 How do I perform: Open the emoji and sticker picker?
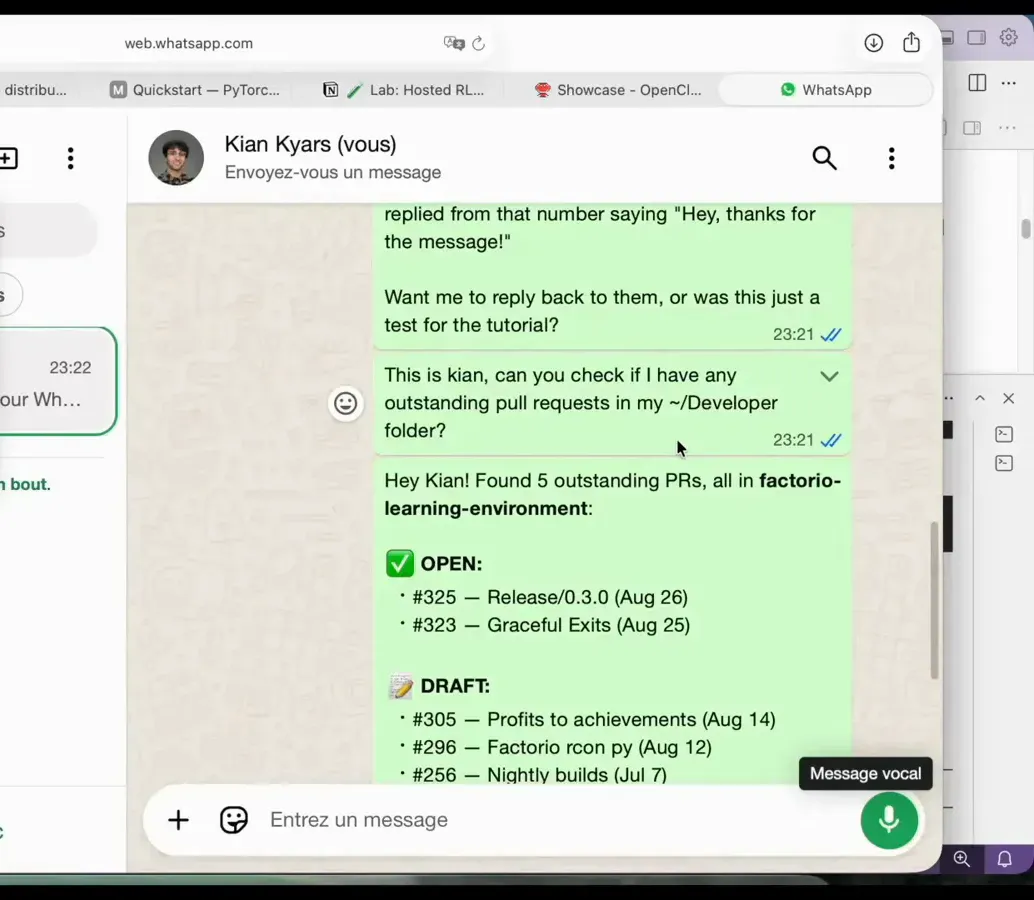[233, 820]
